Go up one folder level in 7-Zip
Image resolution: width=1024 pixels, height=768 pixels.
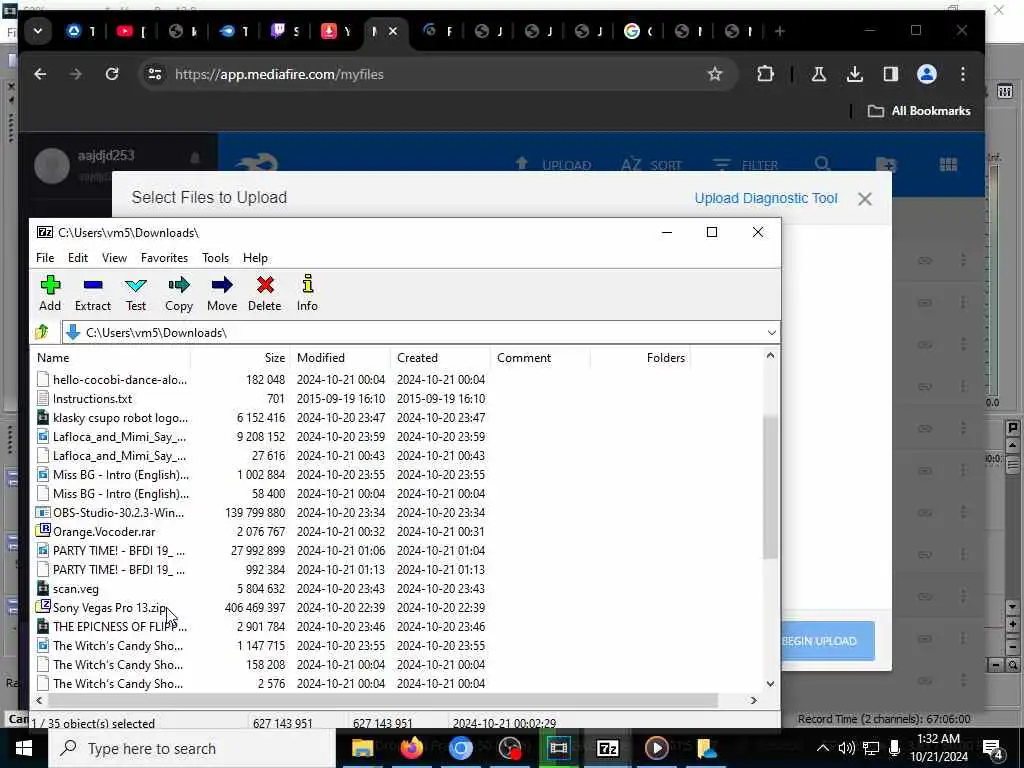(x=42, y=332)
